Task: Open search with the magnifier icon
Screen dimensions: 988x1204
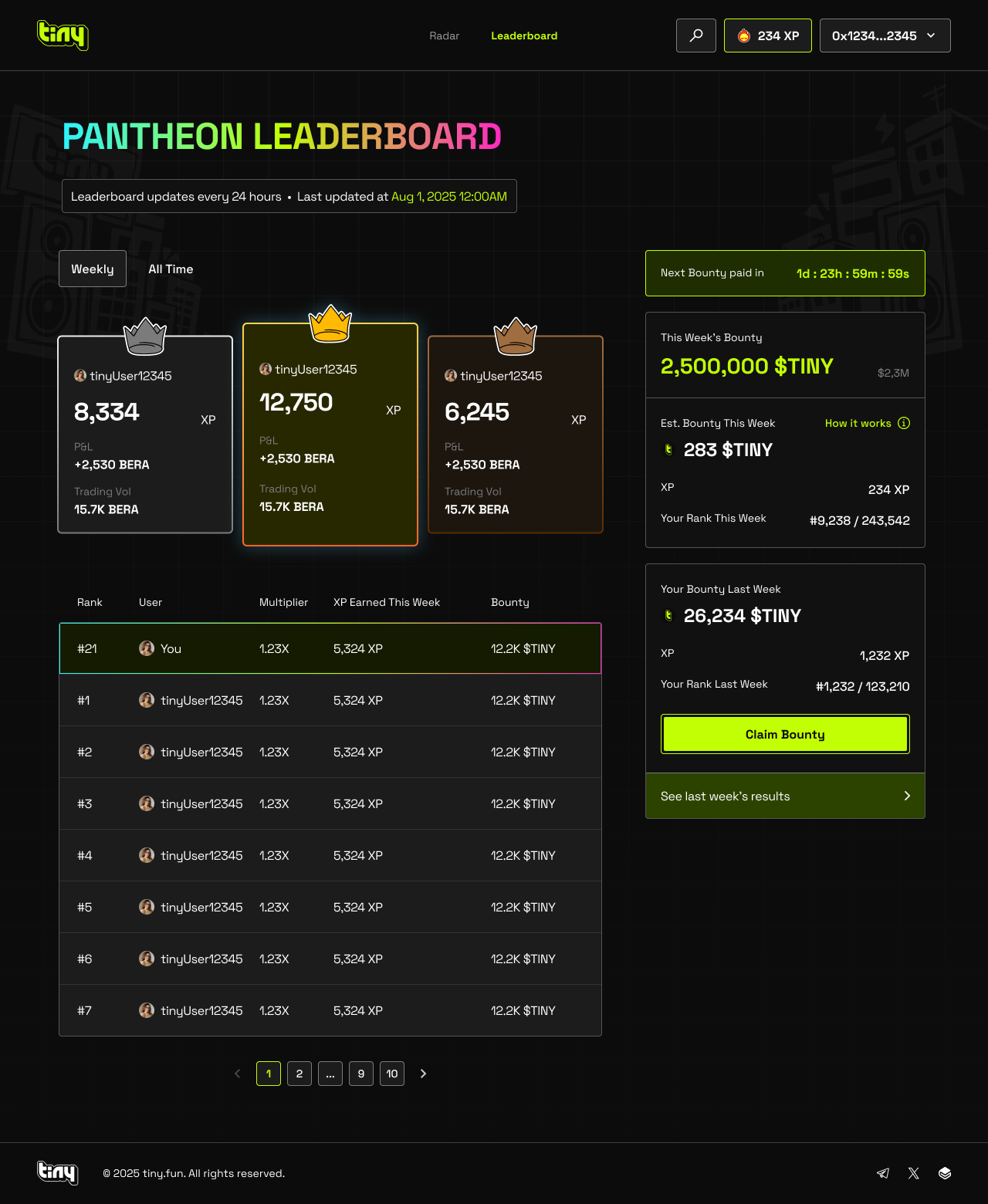Action: pos(696,36)
